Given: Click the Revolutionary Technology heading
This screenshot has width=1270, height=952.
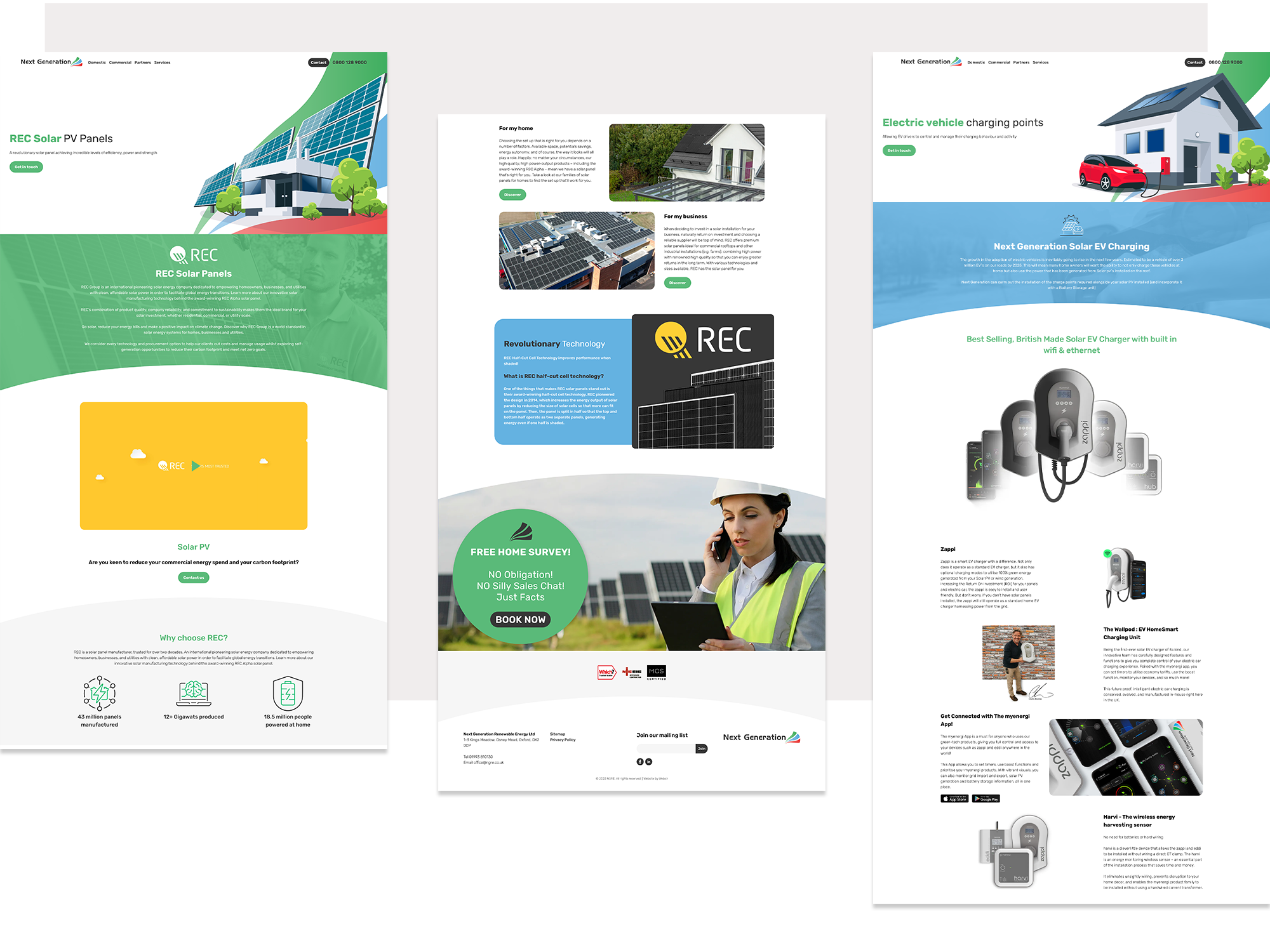Looking at the screenshot, I should [554, 344].
